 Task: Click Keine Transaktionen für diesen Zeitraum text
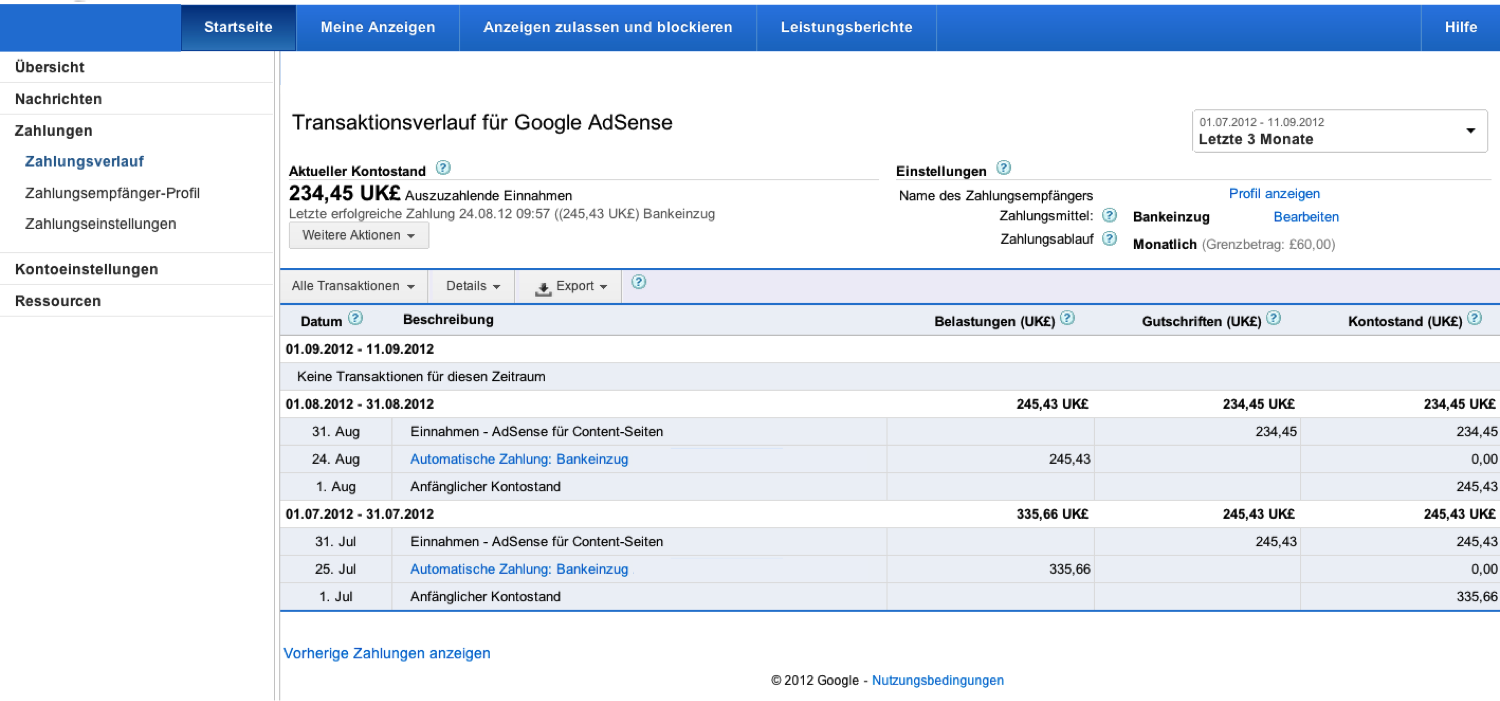421,377
